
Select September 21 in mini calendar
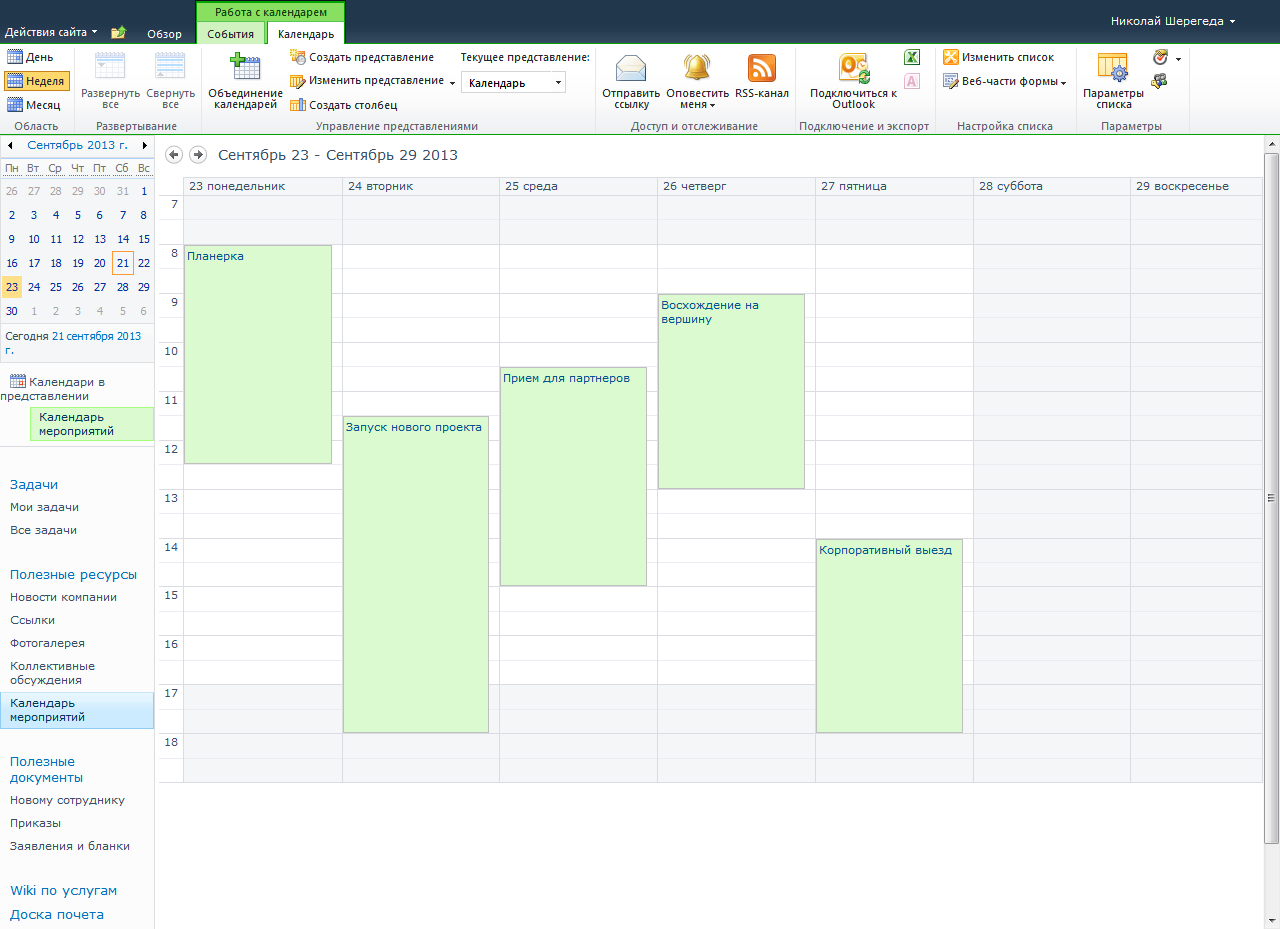pyautogui.click(x=122, y=263)
